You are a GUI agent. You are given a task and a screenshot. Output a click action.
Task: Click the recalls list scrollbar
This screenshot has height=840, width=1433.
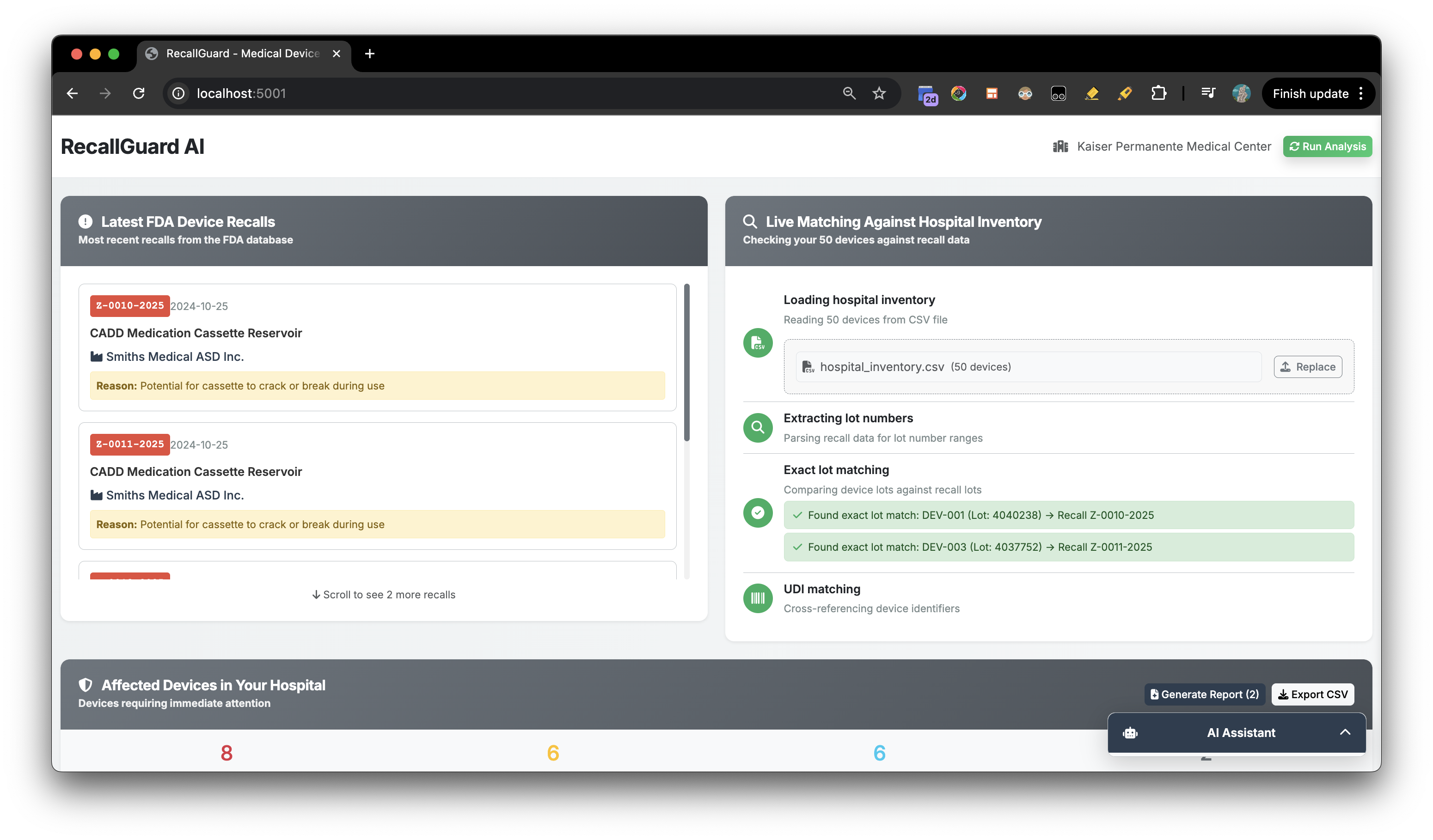coord(686,364)
